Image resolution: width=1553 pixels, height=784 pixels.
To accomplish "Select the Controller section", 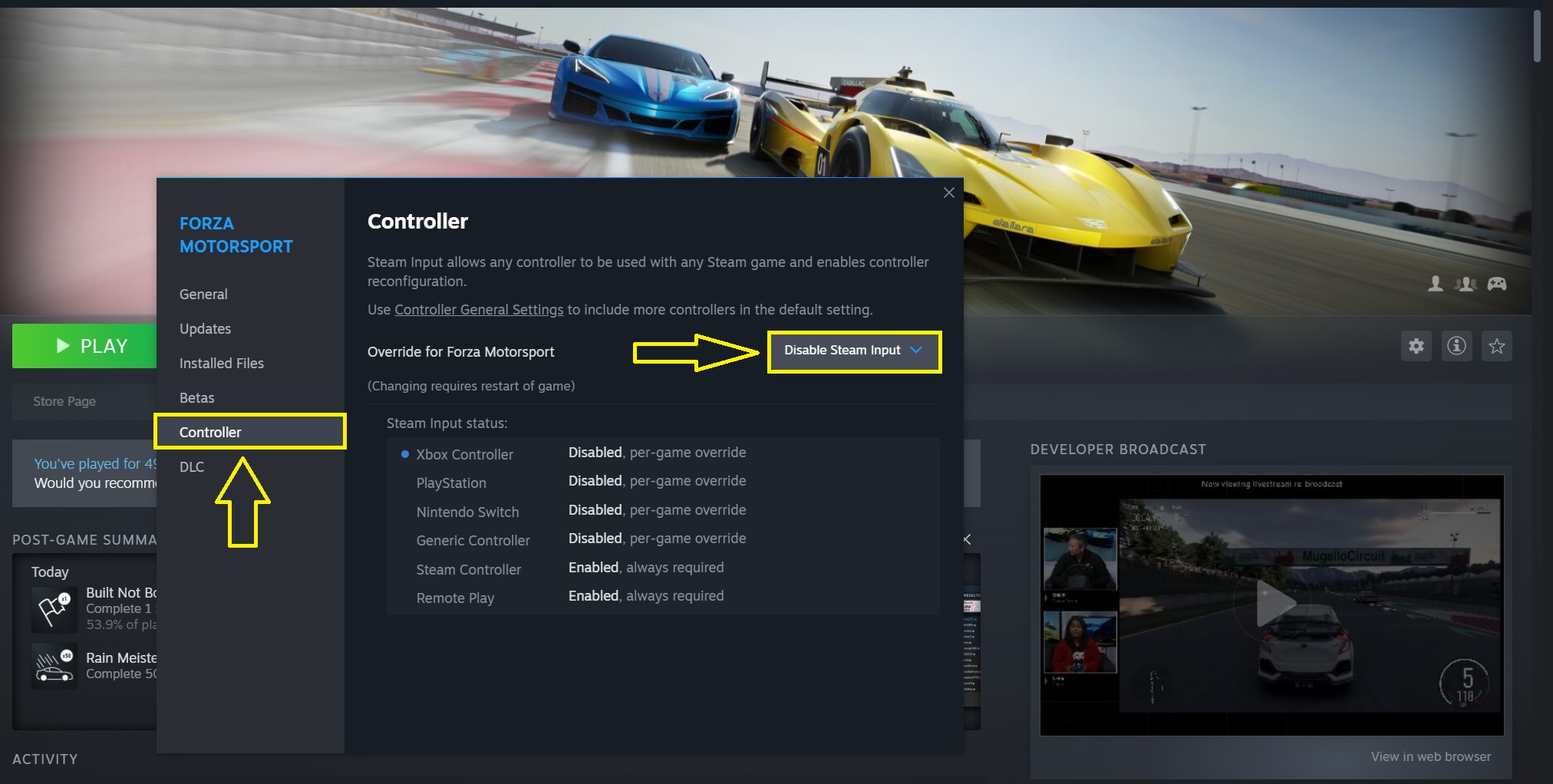I will [x=250, y=432].
